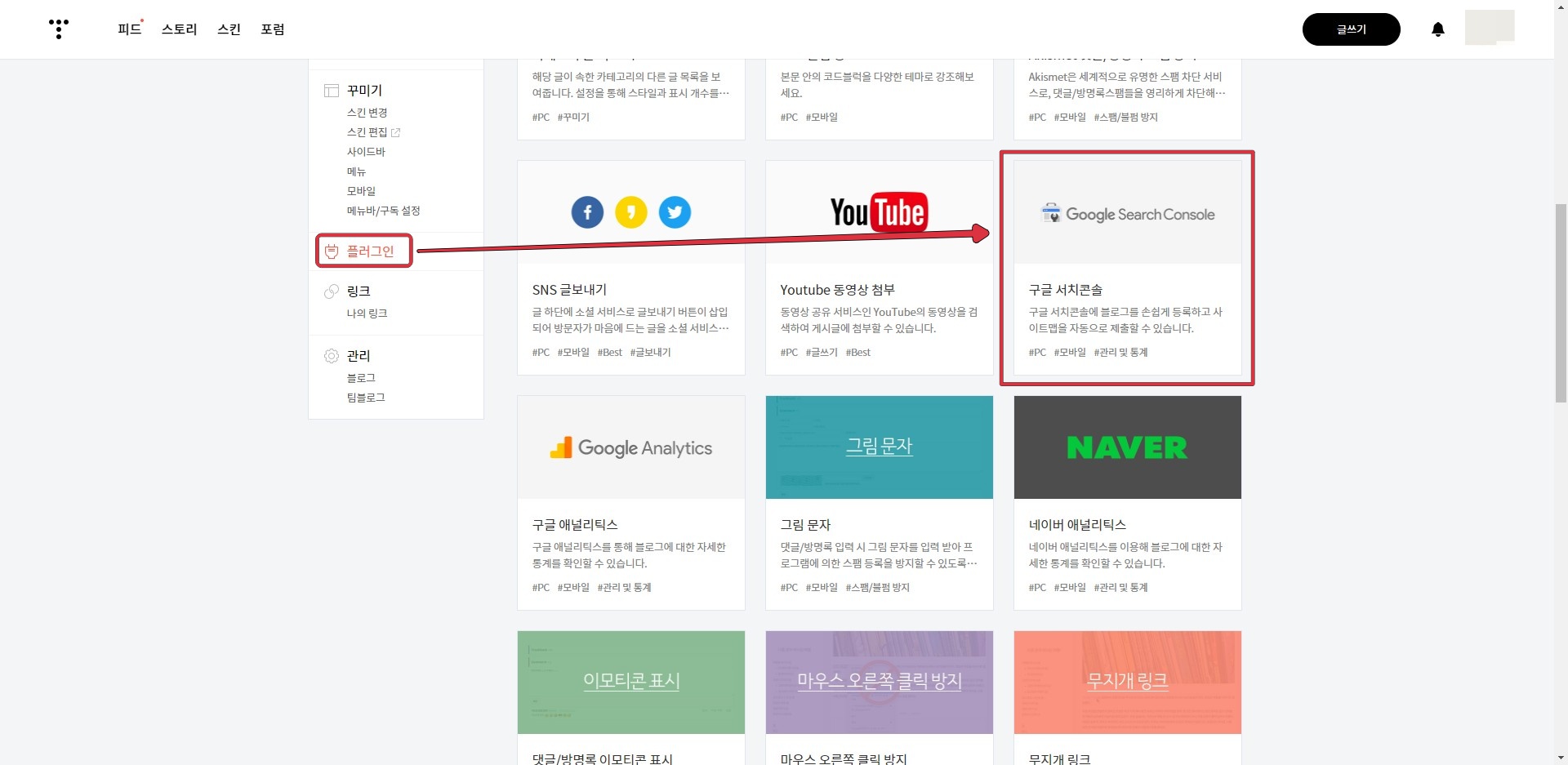
Task: Click the Google Analytics logo
Action: point(630,447)
